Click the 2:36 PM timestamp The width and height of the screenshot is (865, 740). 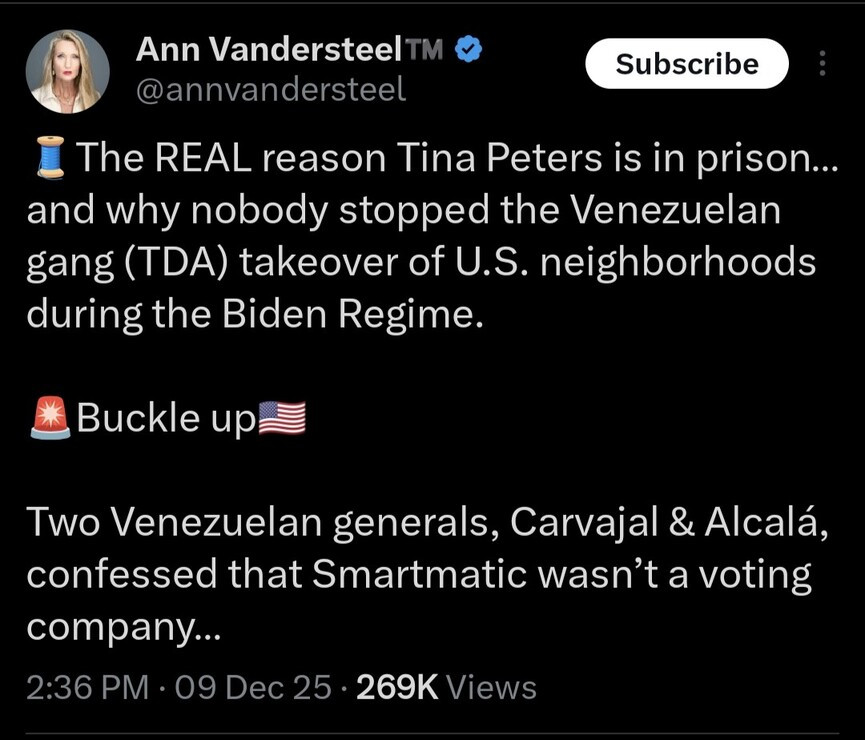(x=84, y=688)
